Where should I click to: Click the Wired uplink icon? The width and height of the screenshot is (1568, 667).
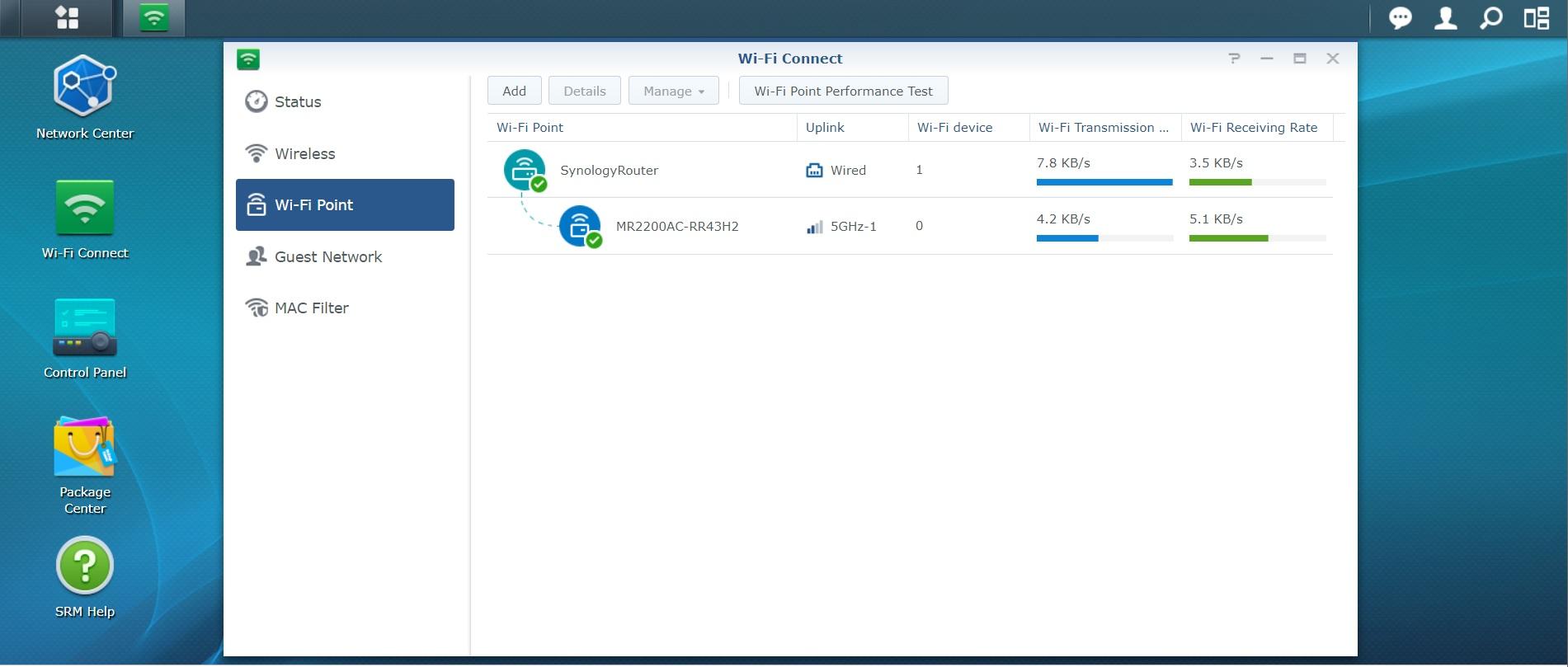pos(814,171)
